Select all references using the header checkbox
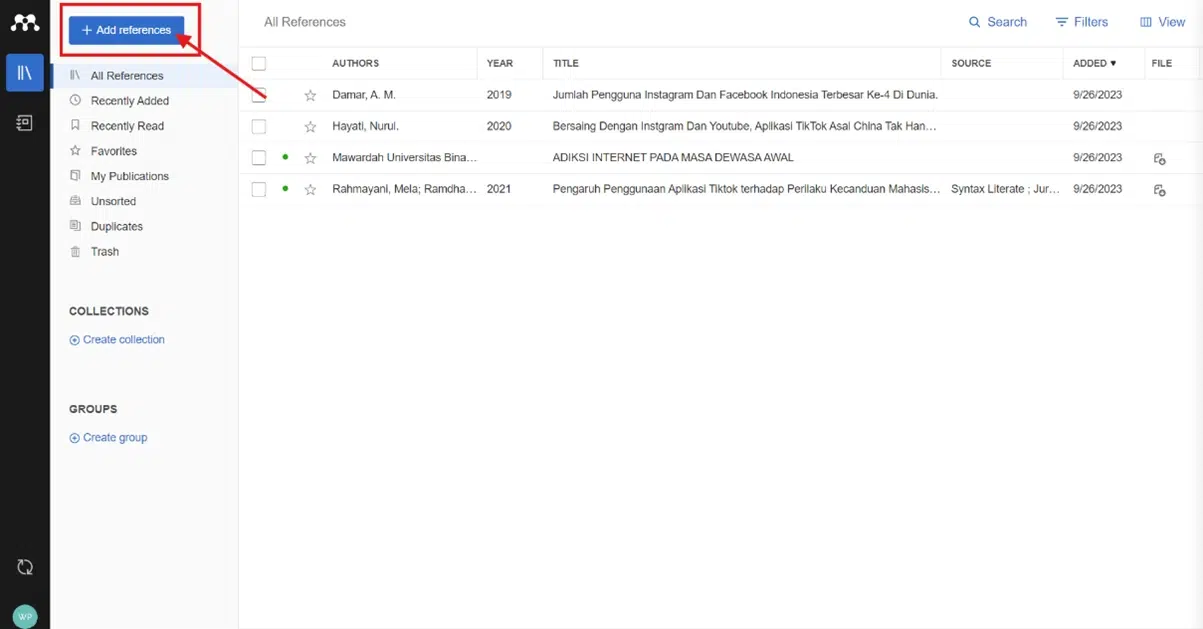Screen dimensions: 1203x629 point(258,63)
